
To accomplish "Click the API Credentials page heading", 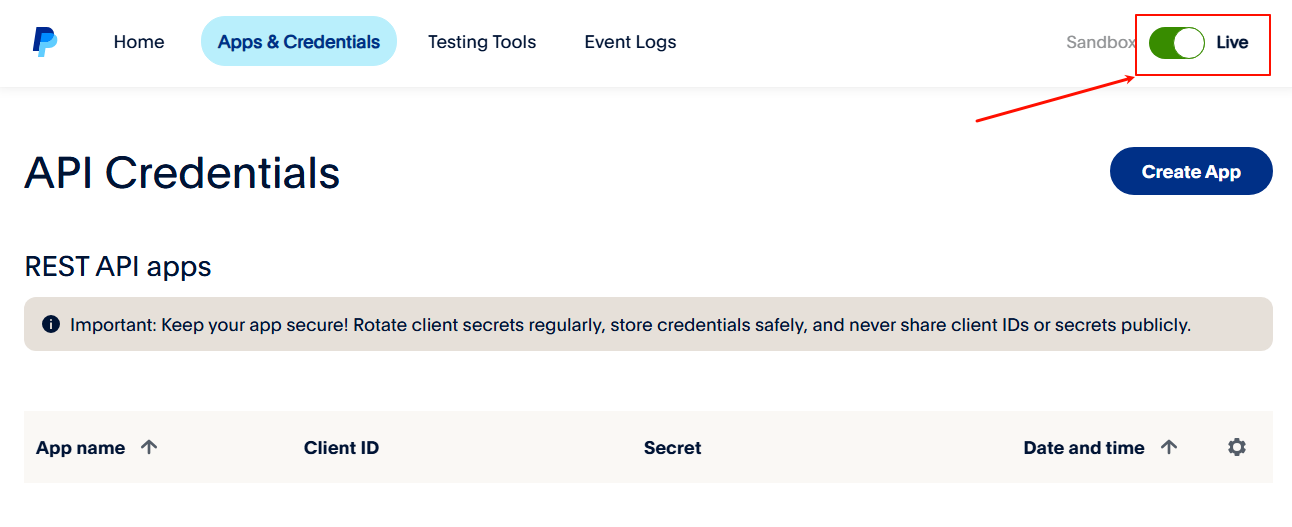I will 182,173.
